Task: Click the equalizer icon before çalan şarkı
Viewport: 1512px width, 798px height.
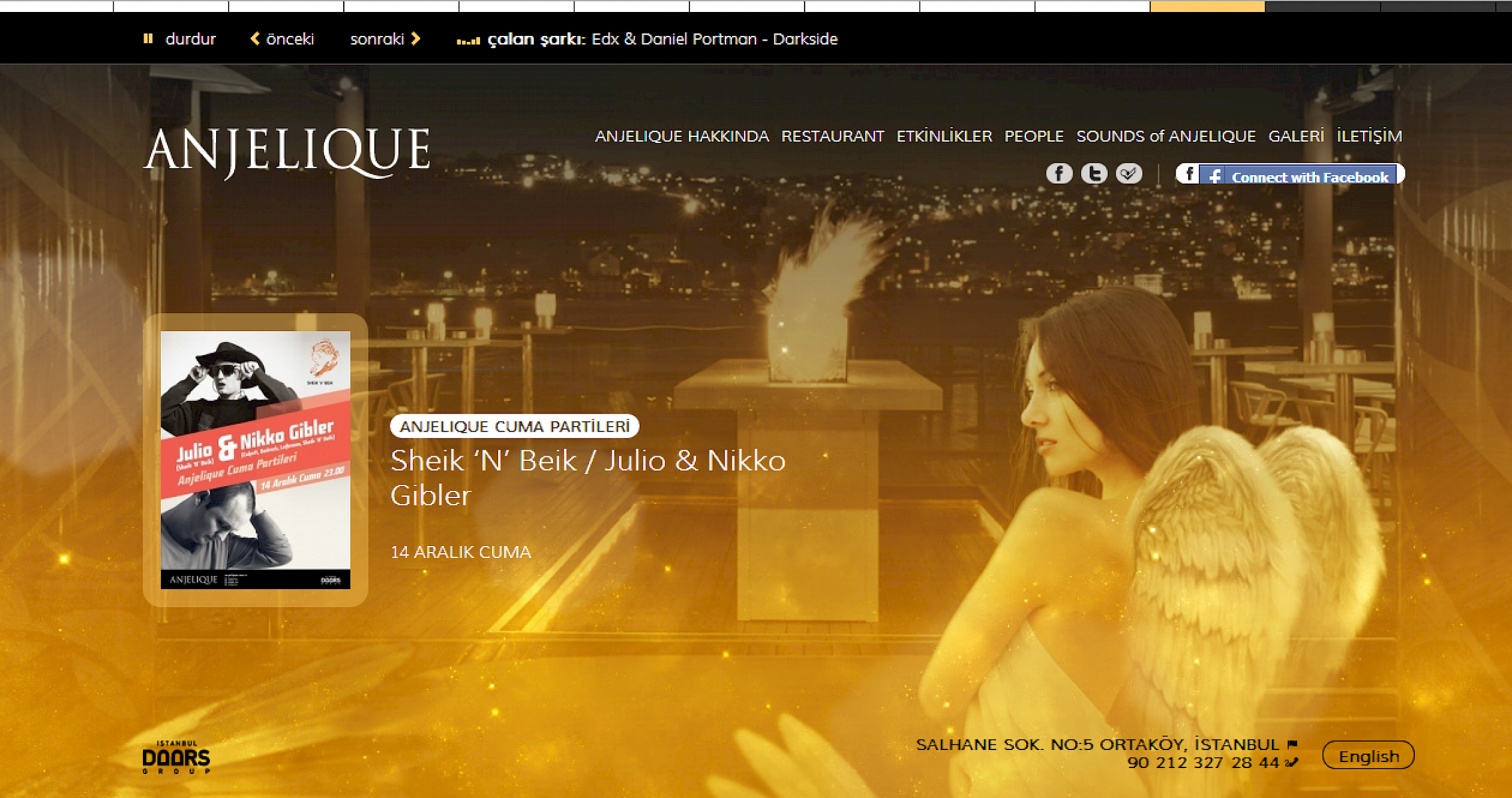Action: tap(468, 41)
